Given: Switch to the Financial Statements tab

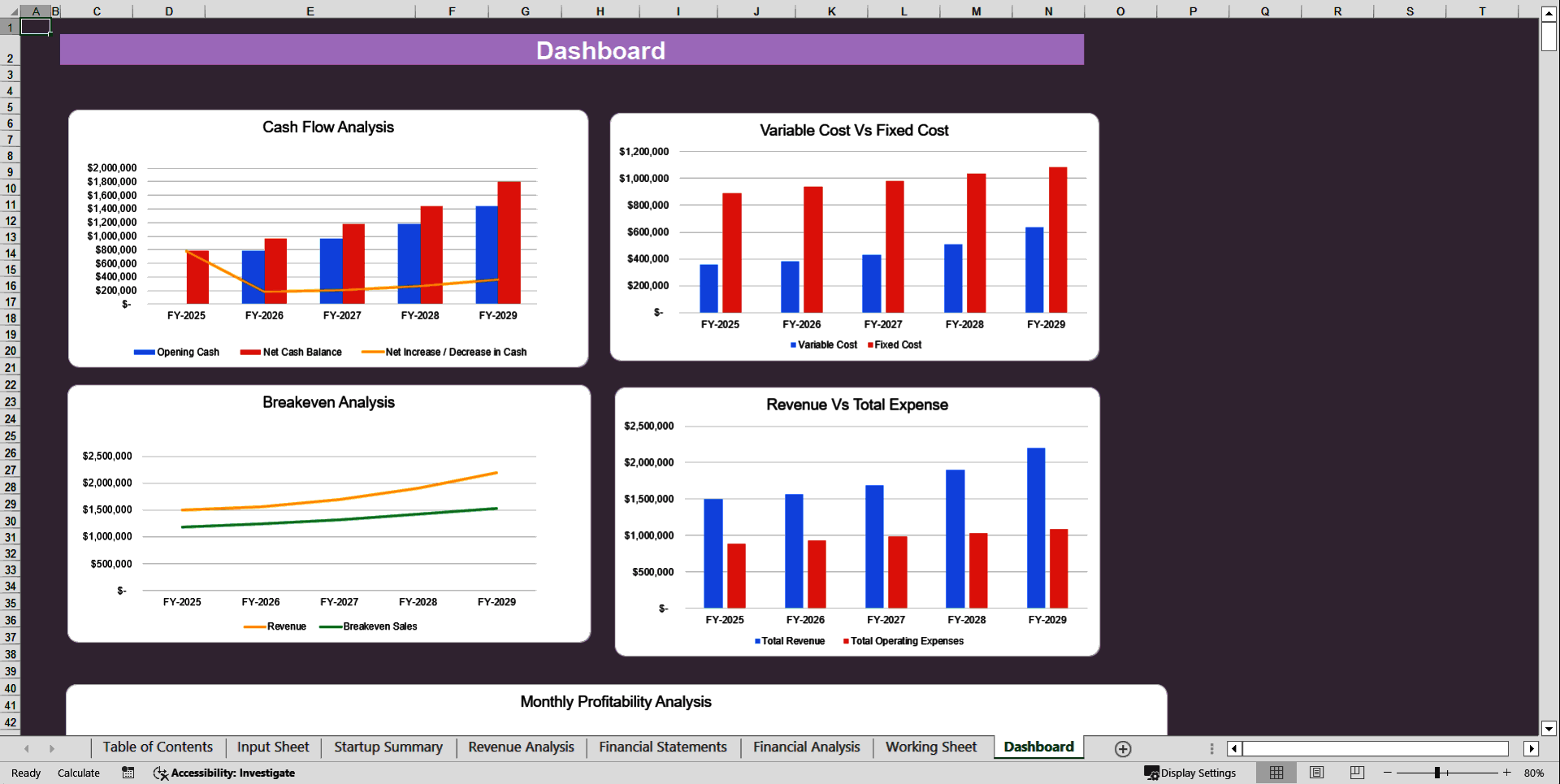Looking at the screenshot, I should (x=662, y=747).
